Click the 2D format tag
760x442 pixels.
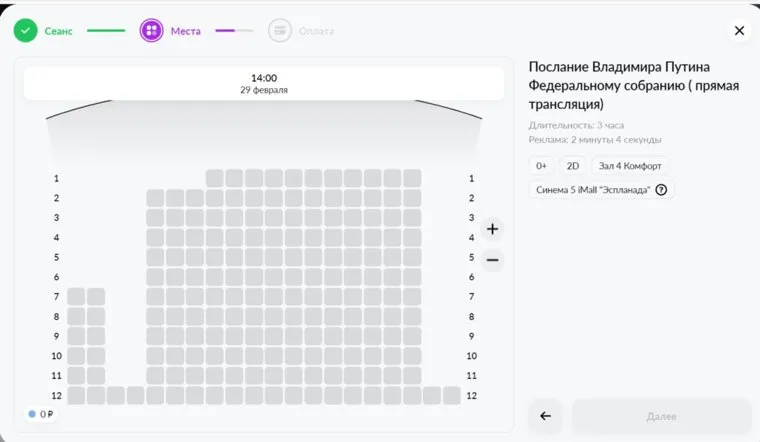572,166
